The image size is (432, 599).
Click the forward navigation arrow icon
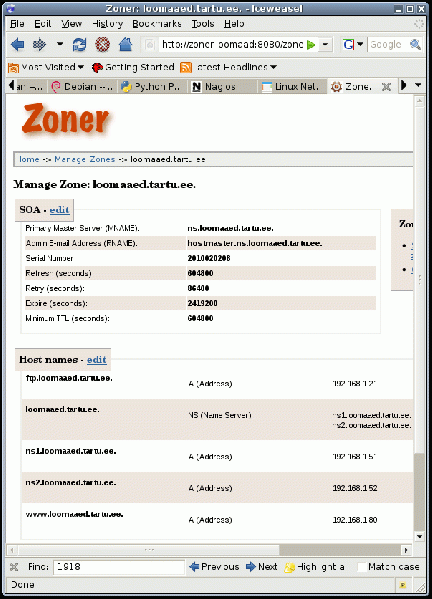point(39,45)
